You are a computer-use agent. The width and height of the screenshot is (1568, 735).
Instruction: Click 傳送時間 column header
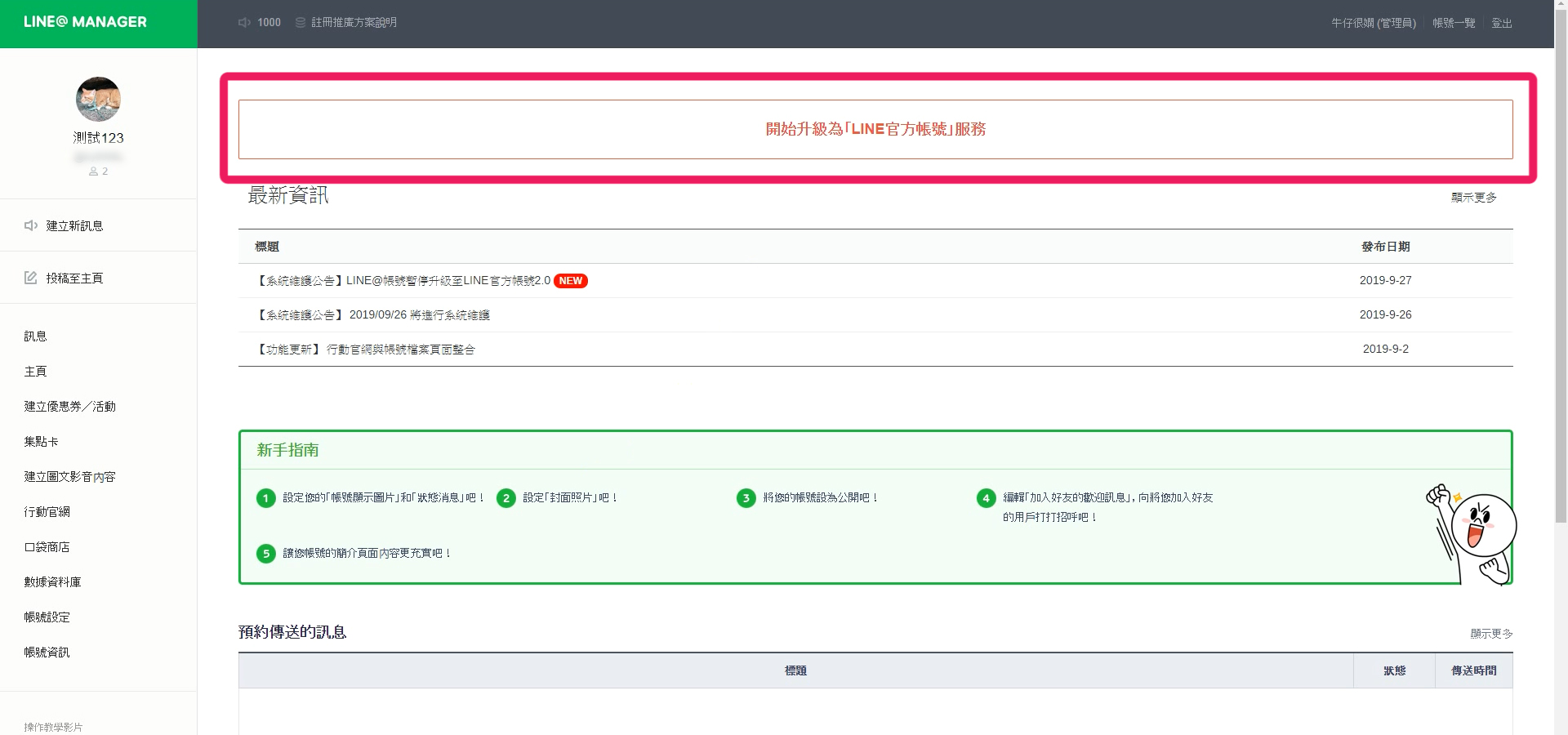pos(1474,670)
